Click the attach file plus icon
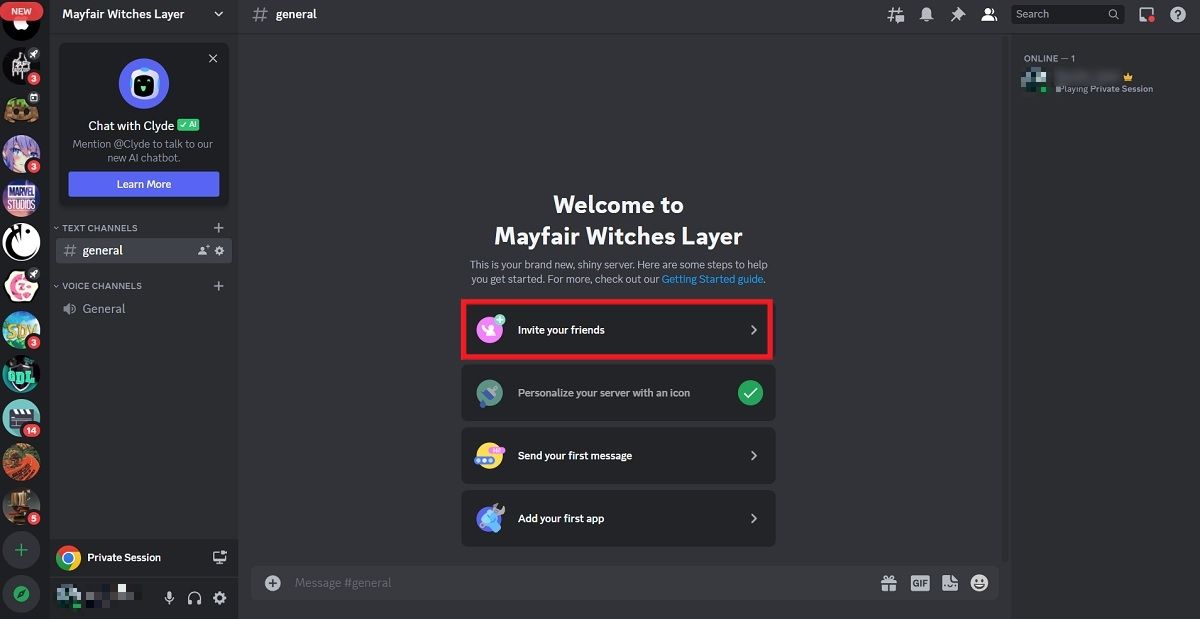Viewport: 1200px width, 619px height. point(272,582)
